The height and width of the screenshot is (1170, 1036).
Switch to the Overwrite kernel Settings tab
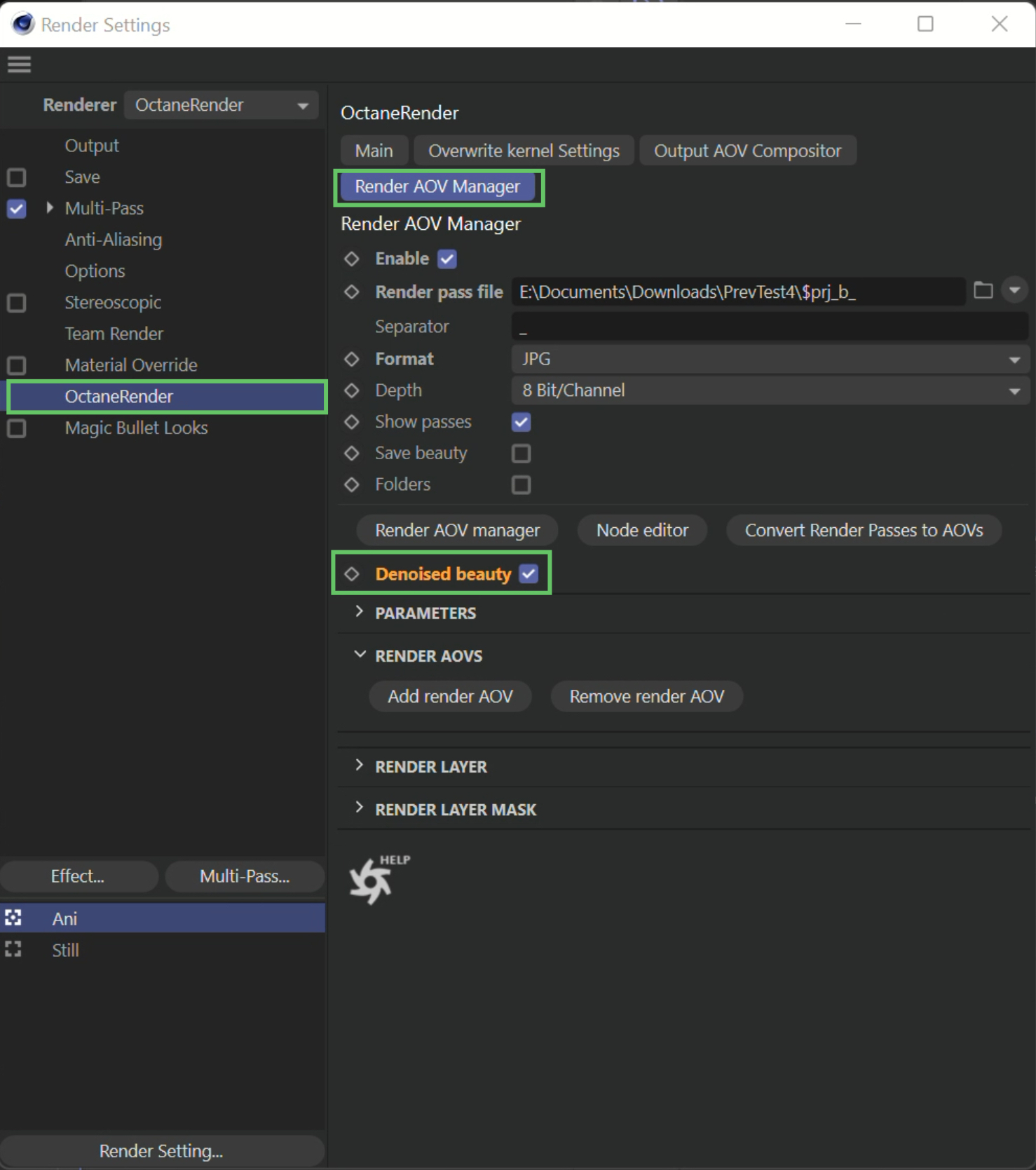coord(524,151)
